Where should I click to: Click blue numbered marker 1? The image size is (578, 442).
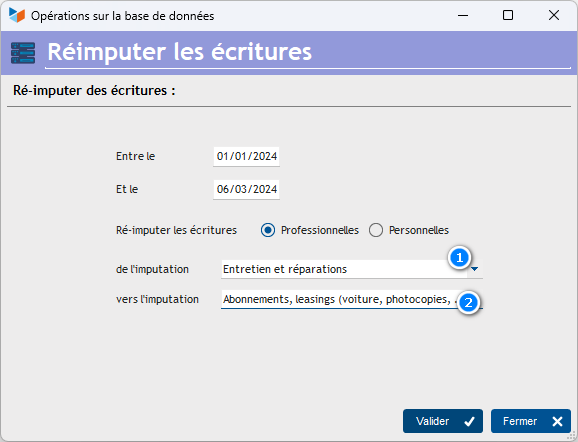point(459,258)
